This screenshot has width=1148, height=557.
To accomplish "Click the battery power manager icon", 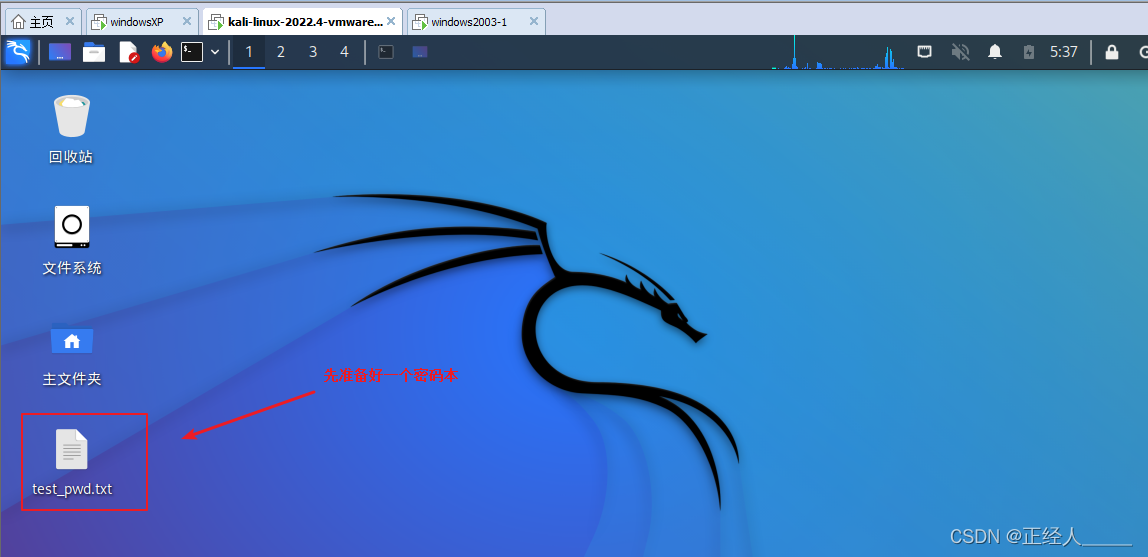I will click(1029, 52).
